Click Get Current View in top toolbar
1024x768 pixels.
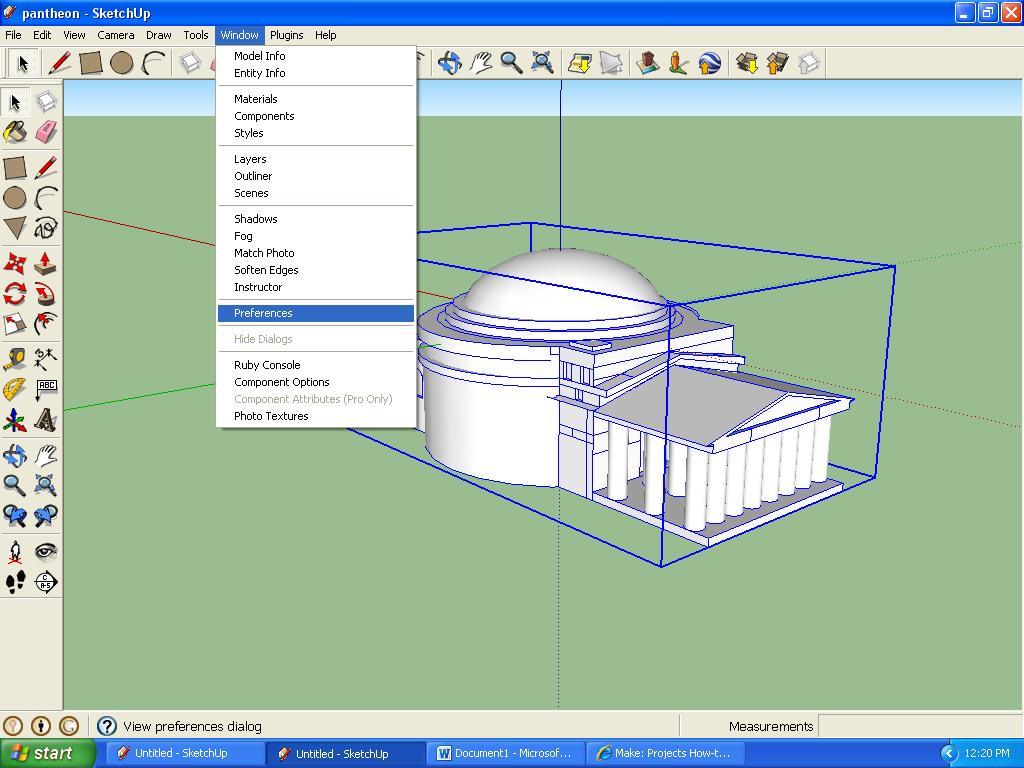coord(580,63)
